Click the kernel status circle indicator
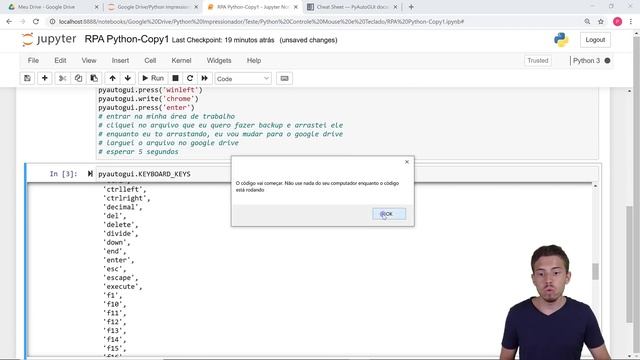 coord(607,61)
